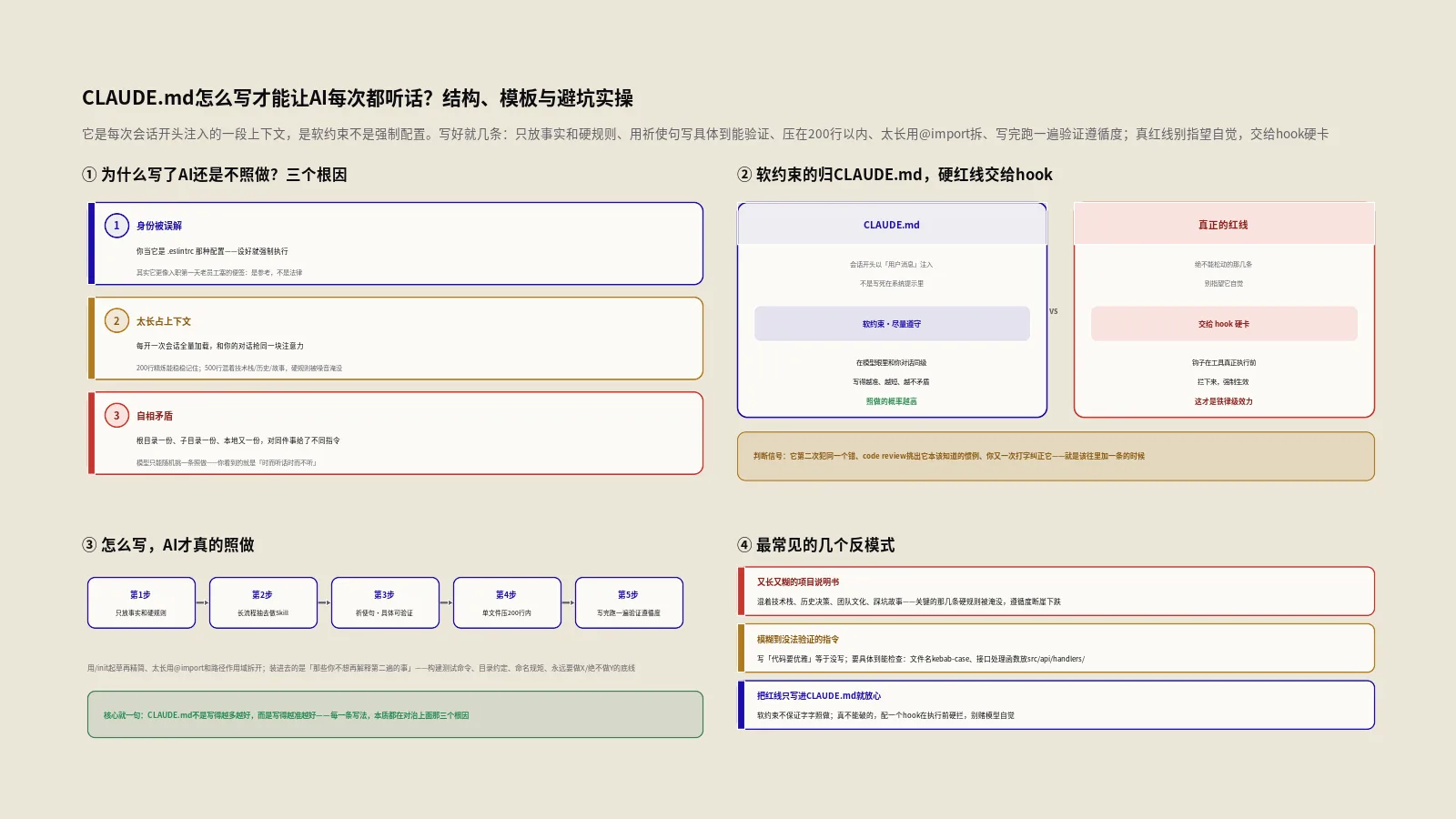Click section heading '② 软约束的归CLAUDE.md，硬红线交给hook'
The height and width of the screenshot is (819, 1456).
895,175
